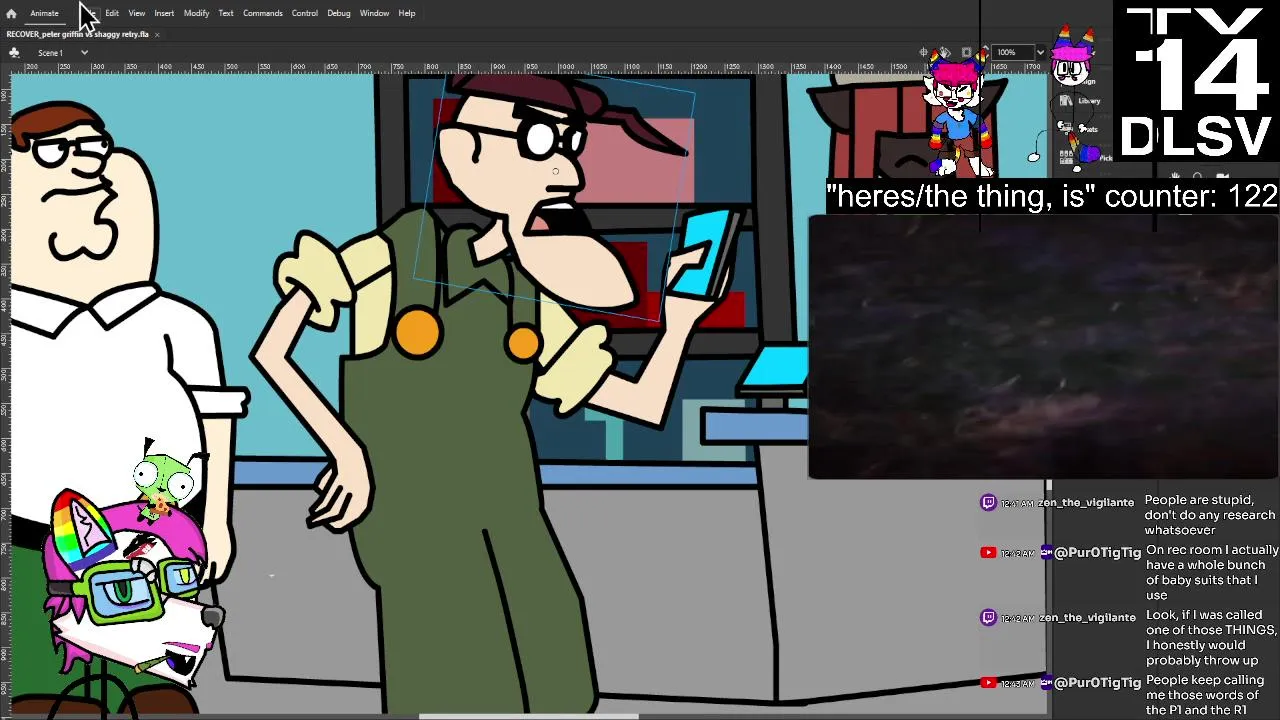This screenshot has width=1280, height=720.
Task: Open the Edit menu
Action: 112,13
